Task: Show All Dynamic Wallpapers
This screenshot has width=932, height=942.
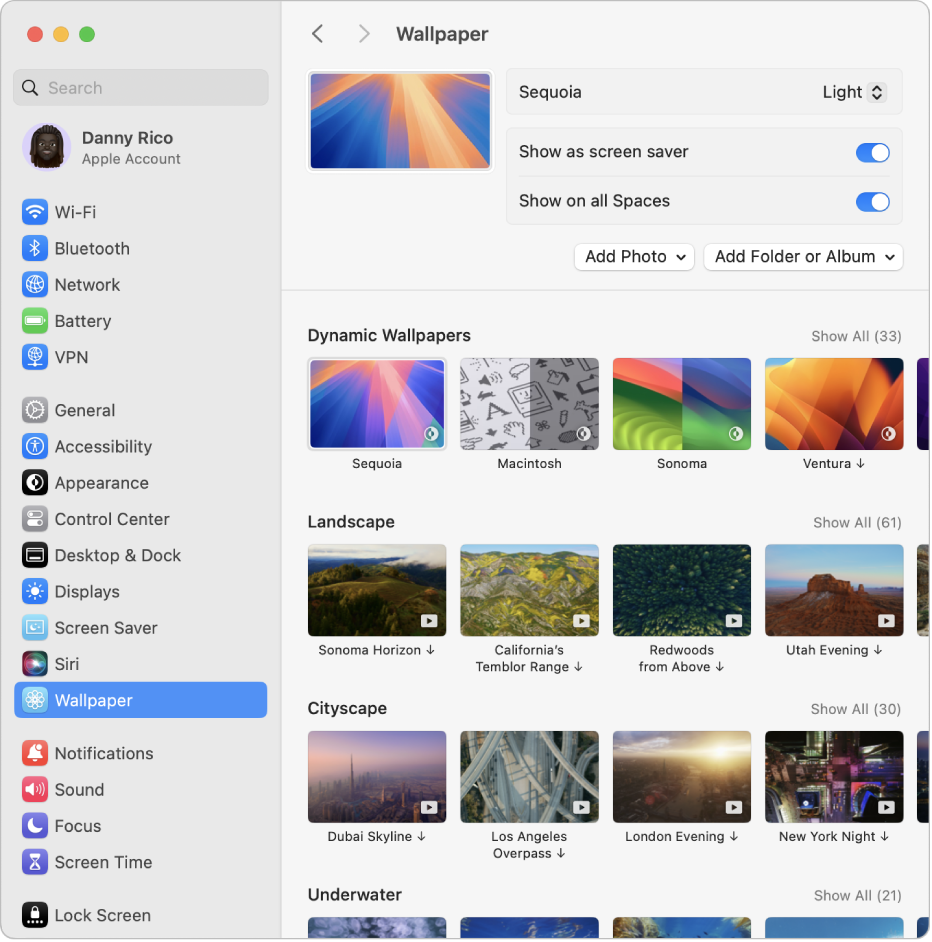Action: (856, 336)
